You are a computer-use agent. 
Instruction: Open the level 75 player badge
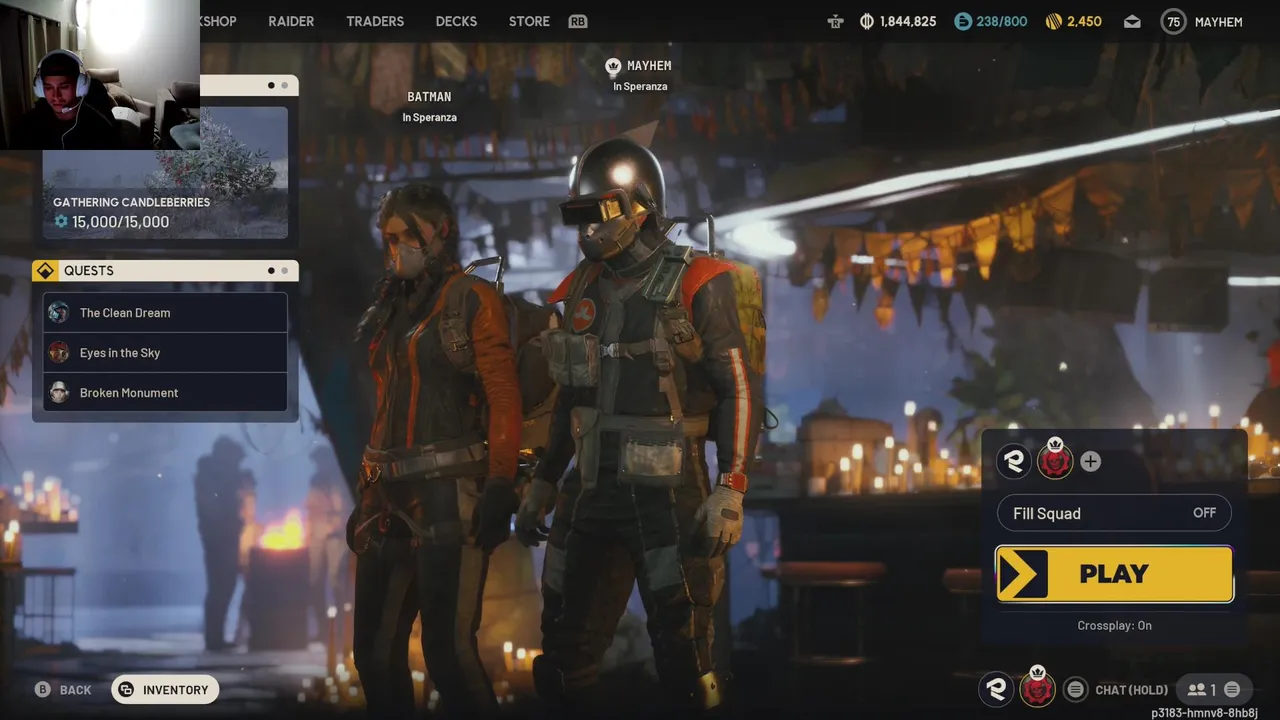(1173, 22)
